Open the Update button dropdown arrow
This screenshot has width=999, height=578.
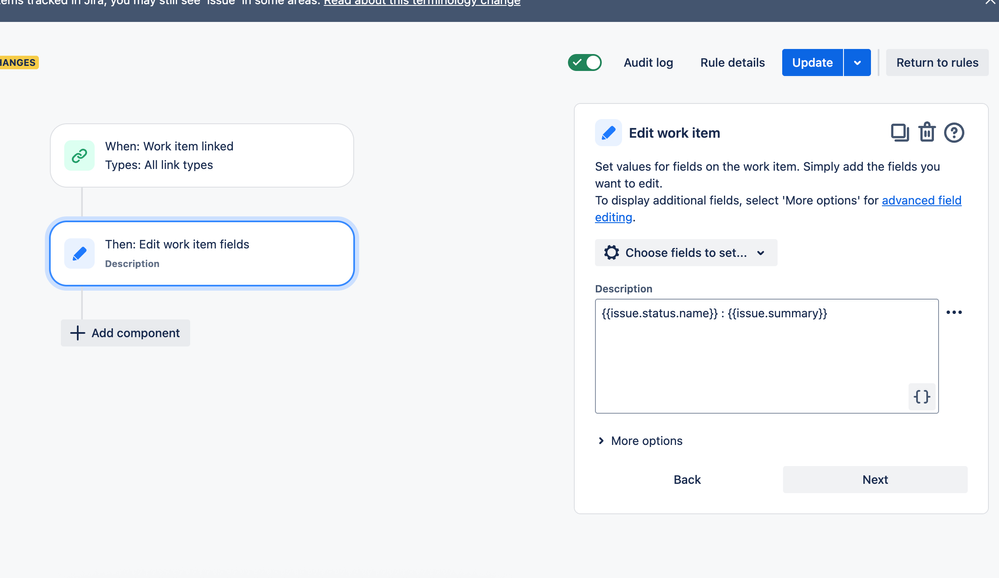858,62
